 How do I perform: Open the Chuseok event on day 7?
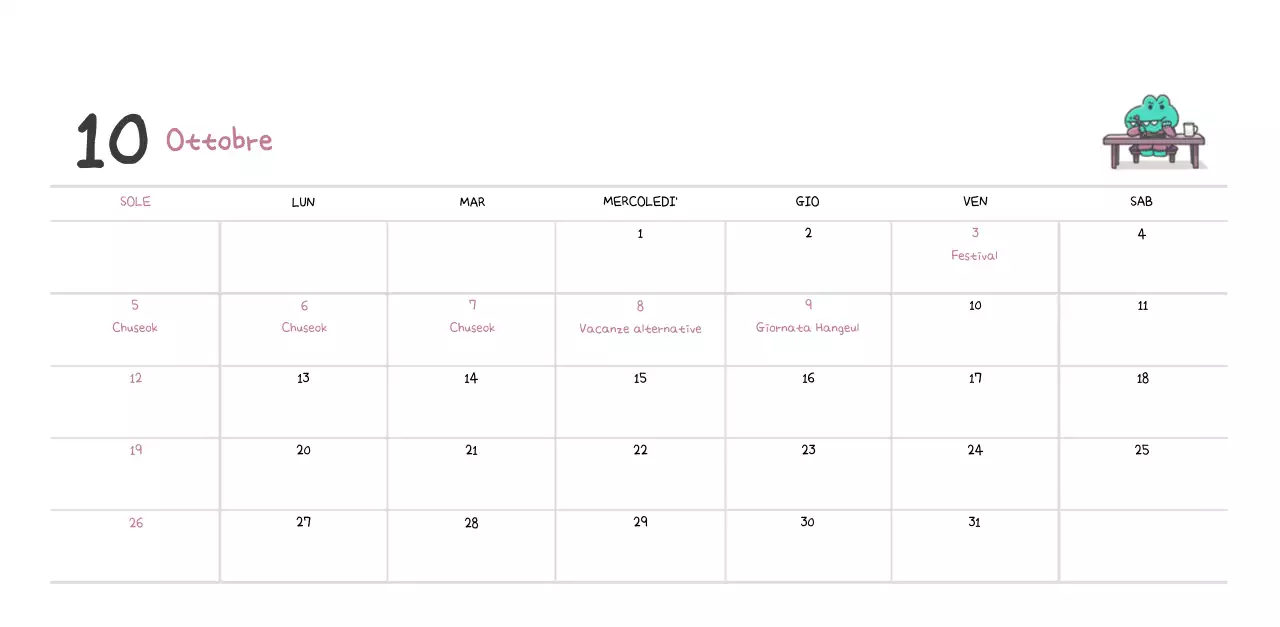[x=472, y=328]
